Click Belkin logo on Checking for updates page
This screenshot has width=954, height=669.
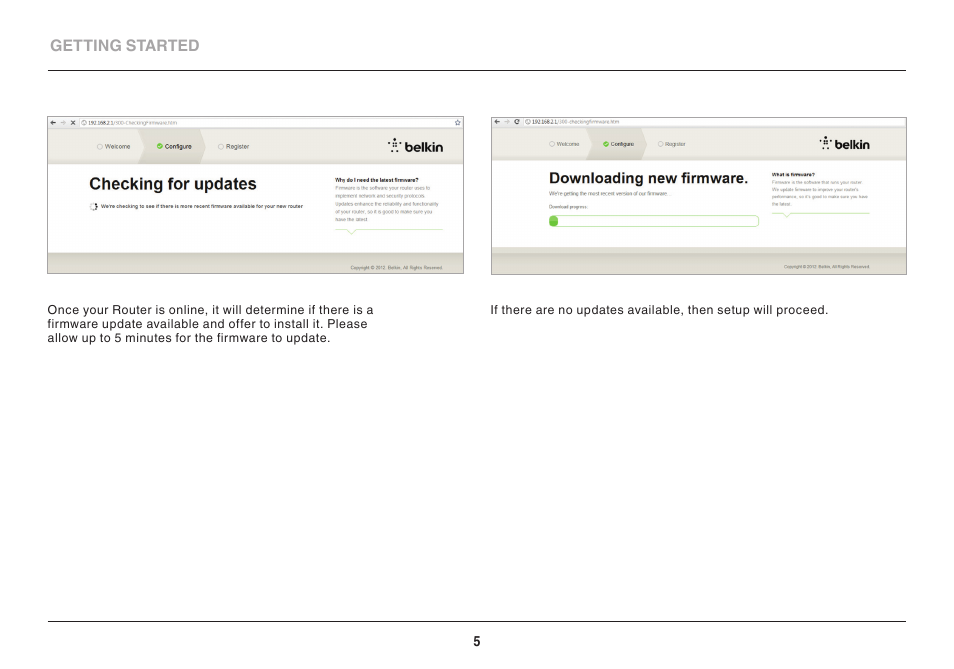pyautogui.click(x=416, y=146)
